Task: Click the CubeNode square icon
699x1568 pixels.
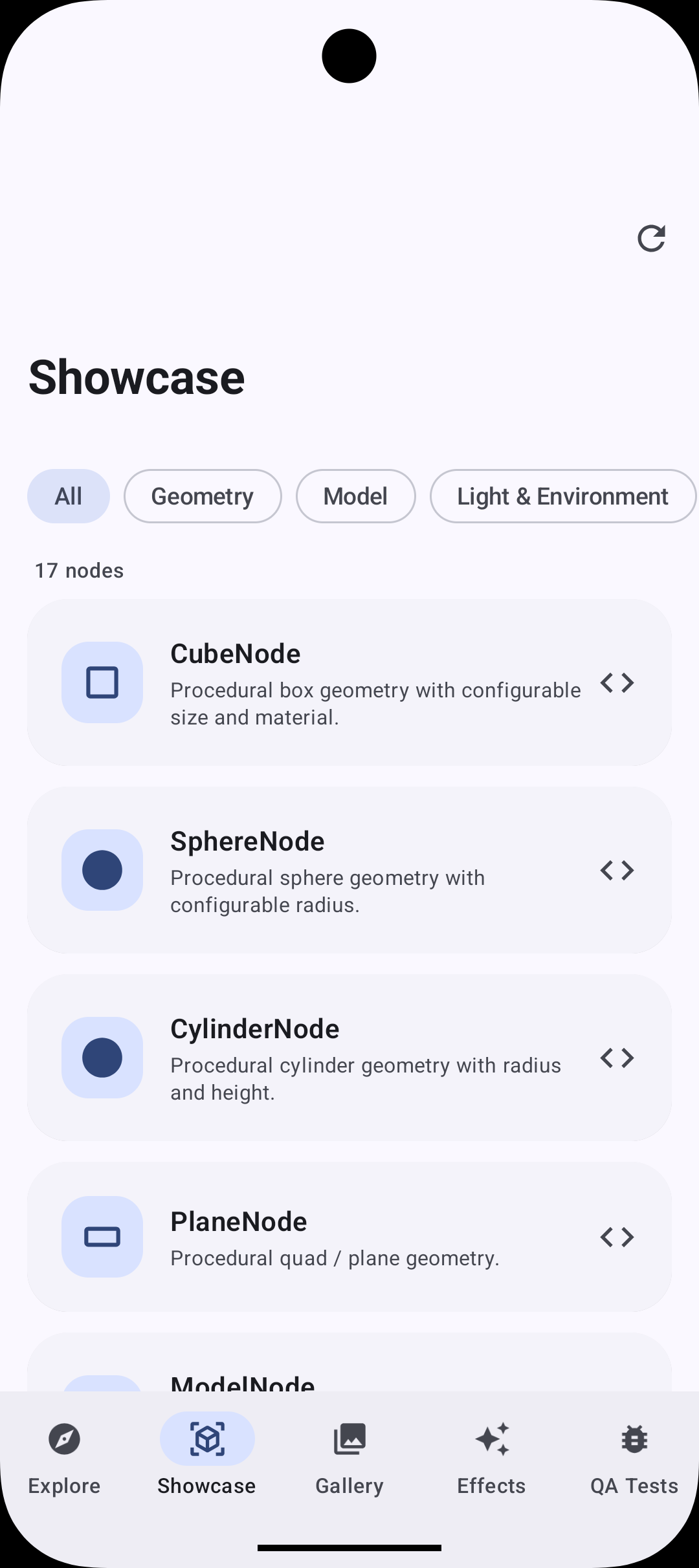Action: 102,682
